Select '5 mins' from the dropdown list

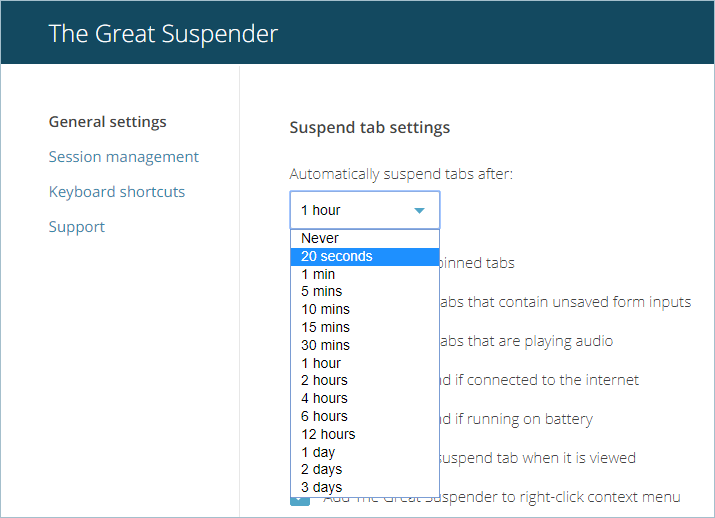pos(321,291)
